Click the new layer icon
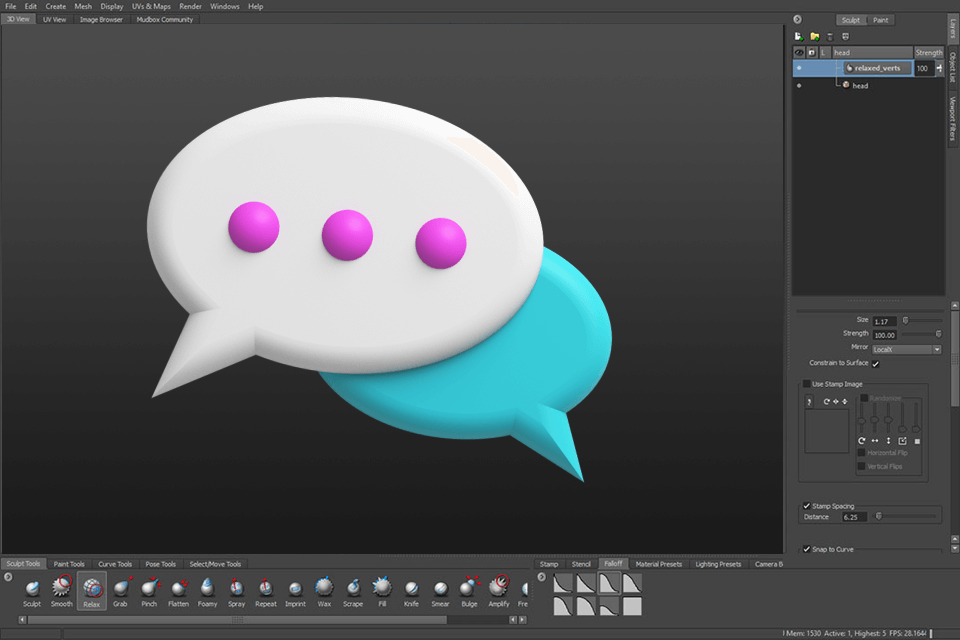960x640 pixels. (799, 36)
